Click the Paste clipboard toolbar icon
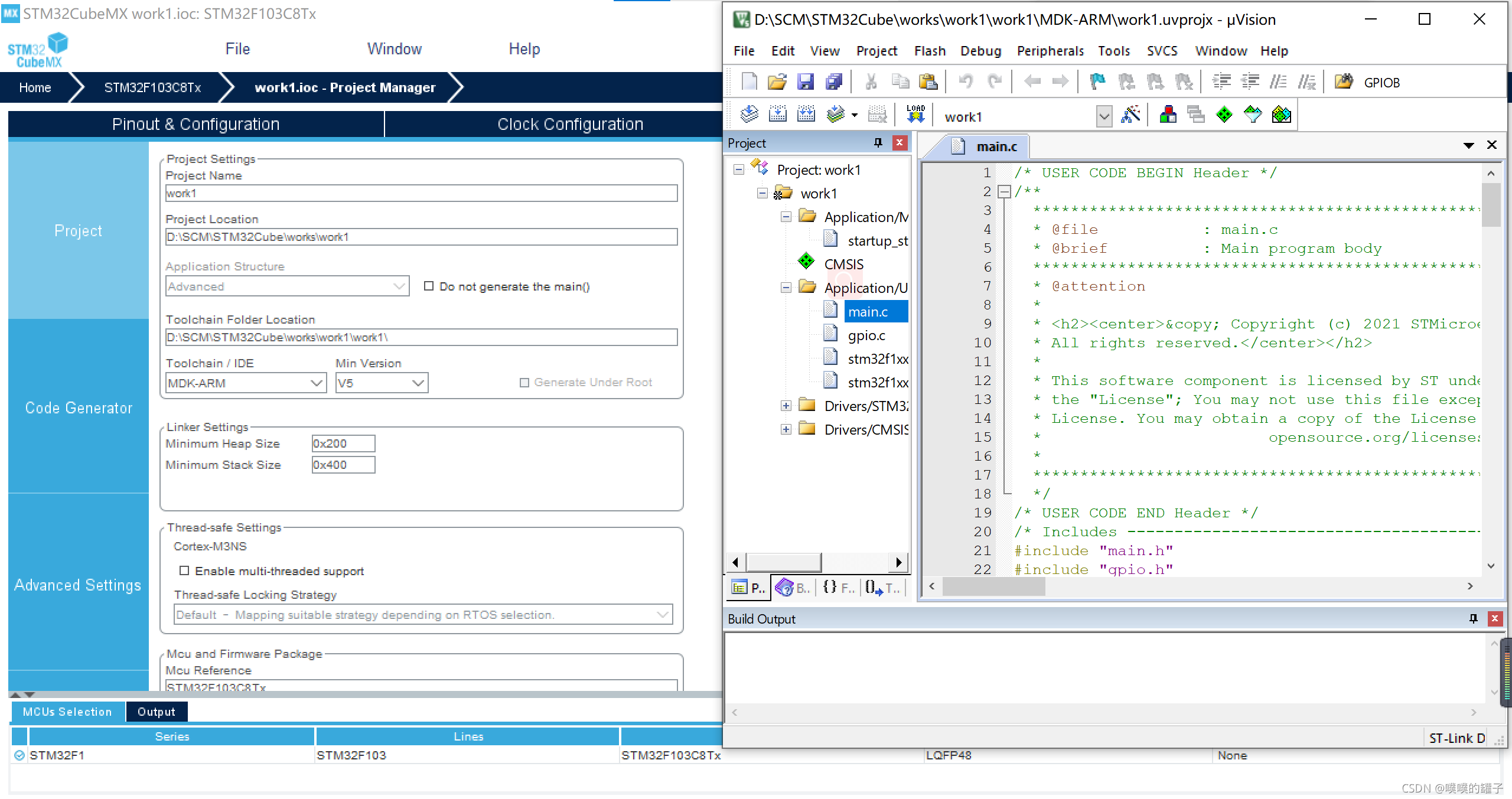The width and height of the screenshot is (1512, 799). (x=928, y=81)
